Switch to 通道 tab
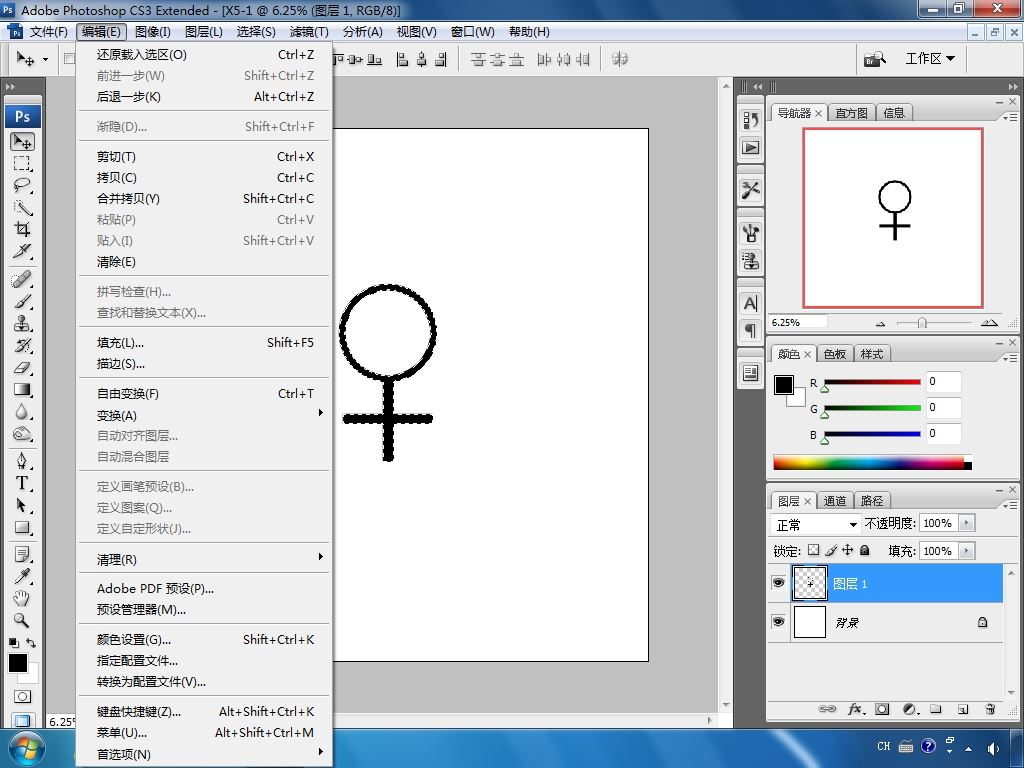Screen dimensions: 1024x768 pyautogui.click(x=835, y=501)
